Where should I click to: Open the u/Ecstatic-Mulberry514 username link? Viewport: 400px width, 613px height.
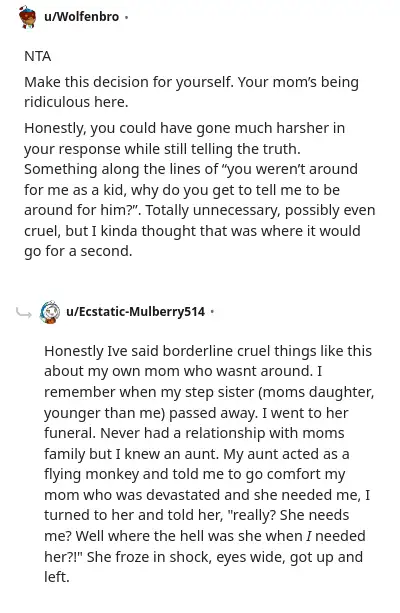135,312
